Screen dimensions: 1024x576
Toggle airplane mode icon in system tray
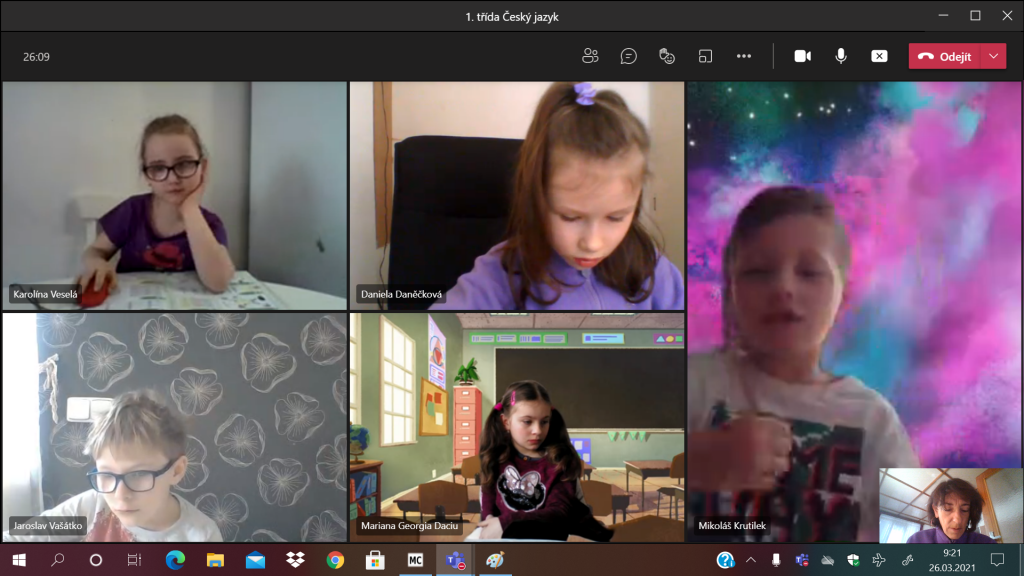pos(879,560)
